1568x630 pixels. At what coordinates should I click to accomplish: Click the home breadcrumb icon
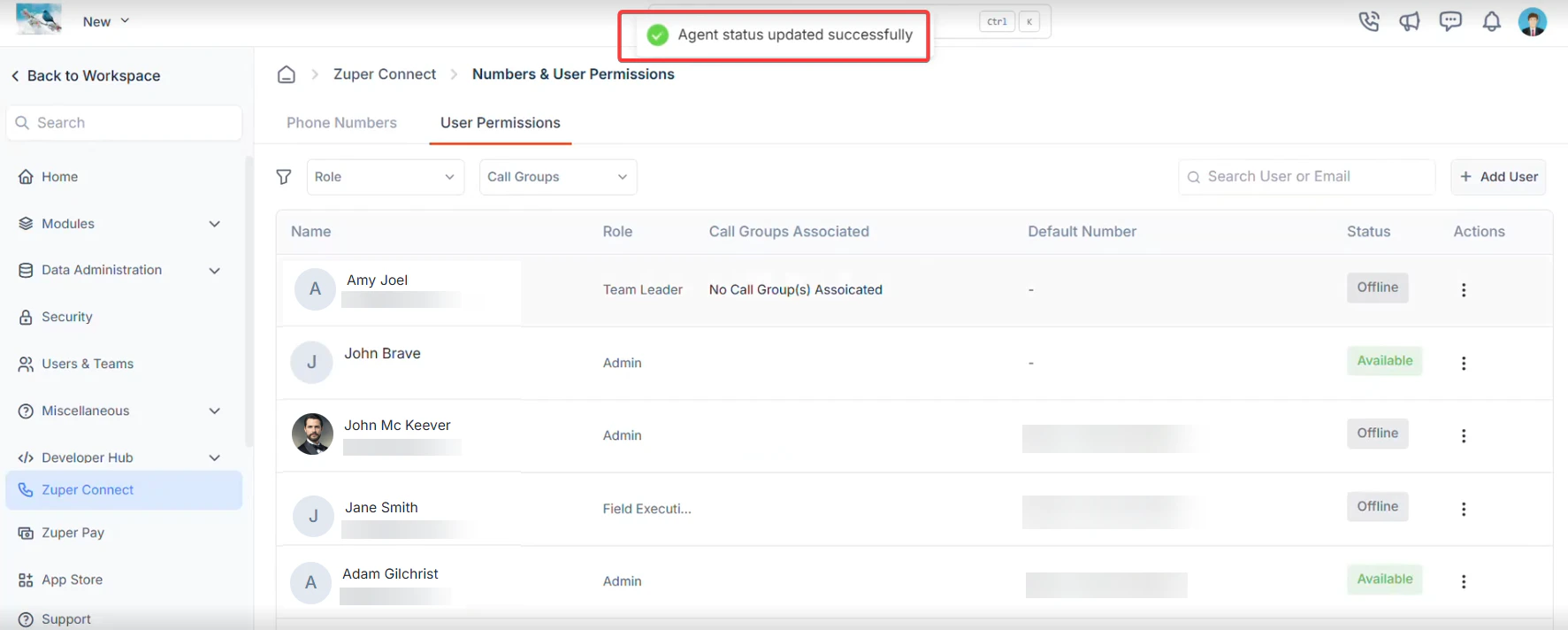pos(287,74)
